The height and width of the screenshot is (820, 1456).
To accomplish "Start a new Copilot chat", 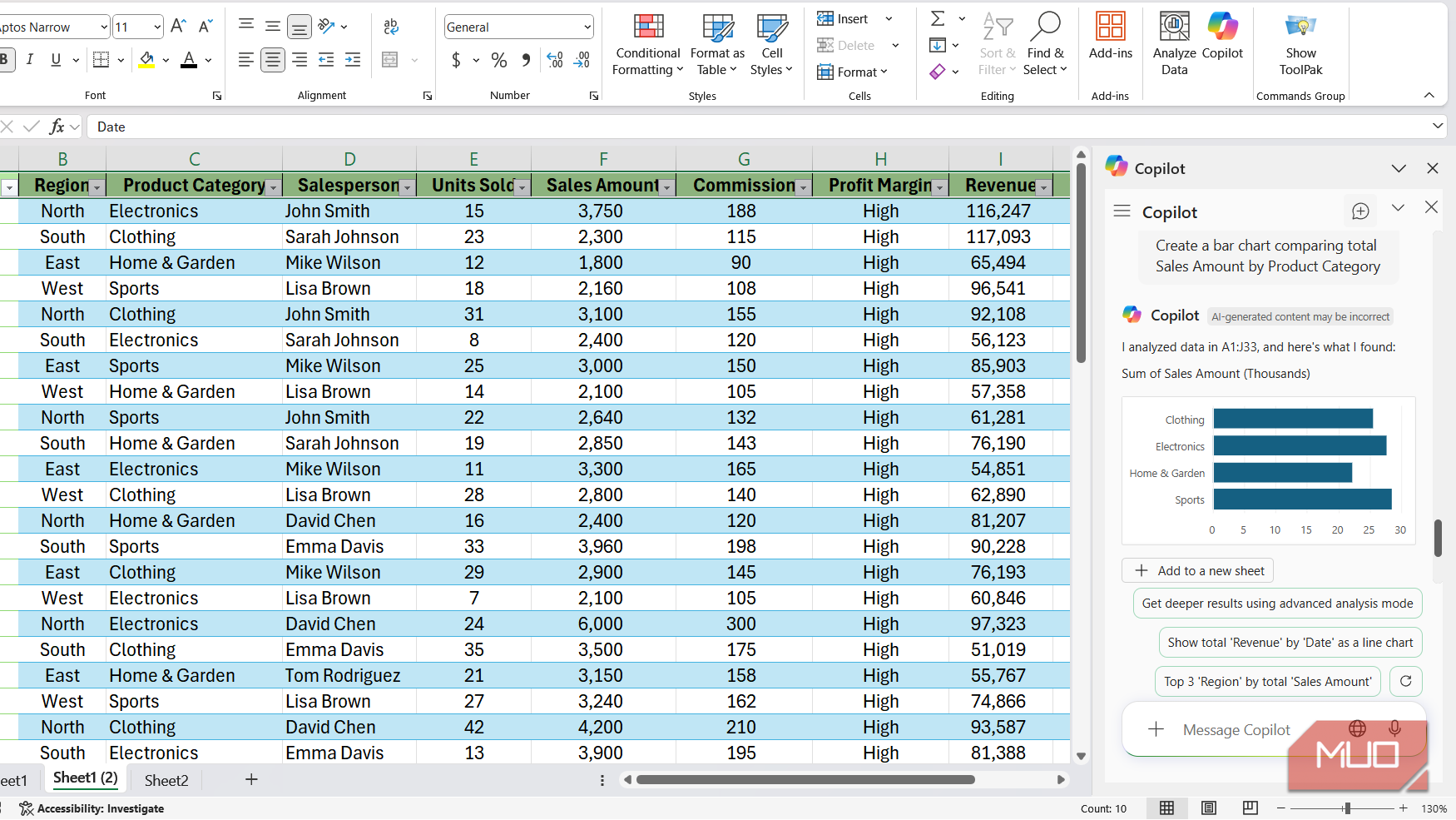I will 1360,211.
